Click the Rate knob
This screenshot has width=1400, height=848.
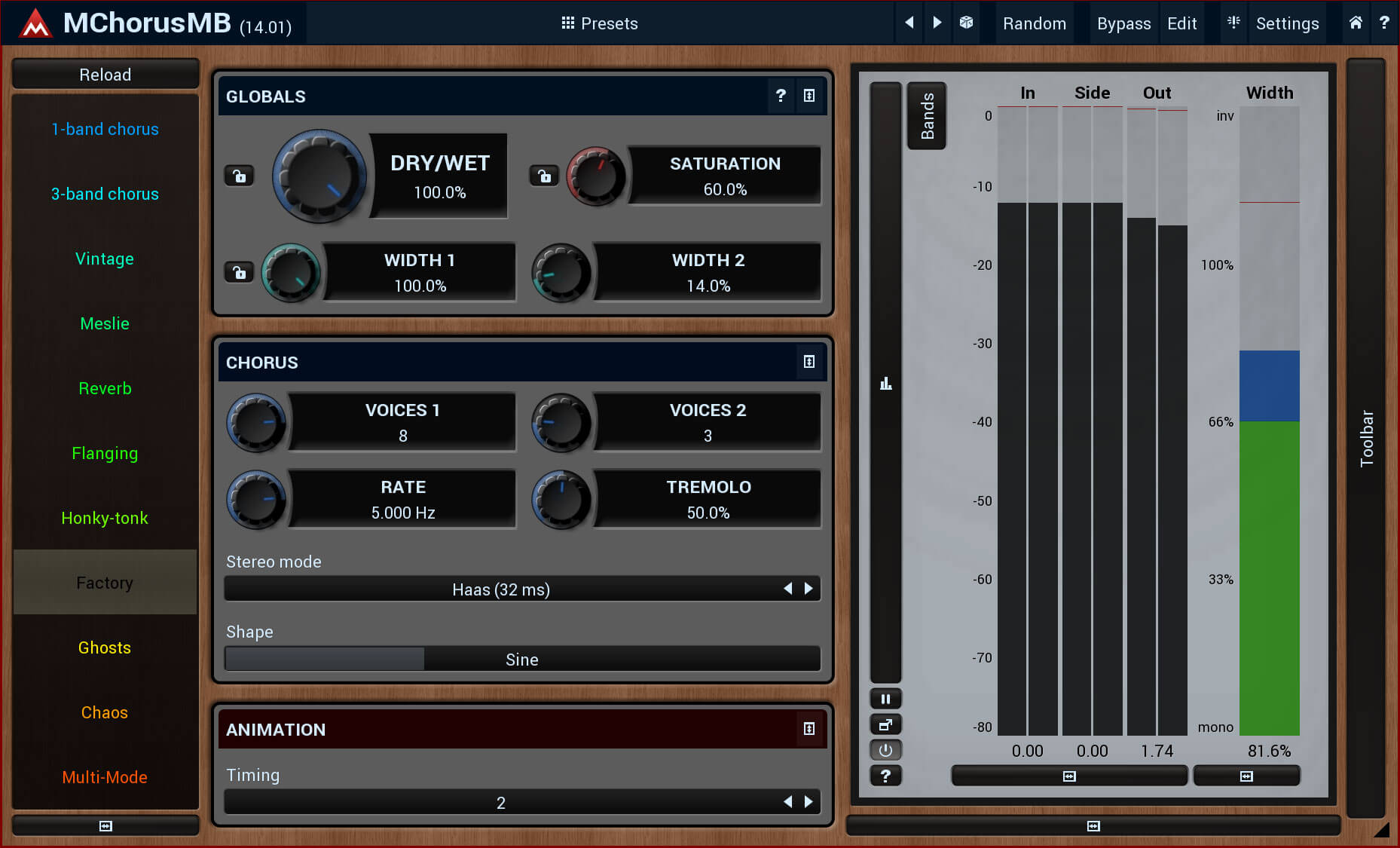[x=256, y=500]
